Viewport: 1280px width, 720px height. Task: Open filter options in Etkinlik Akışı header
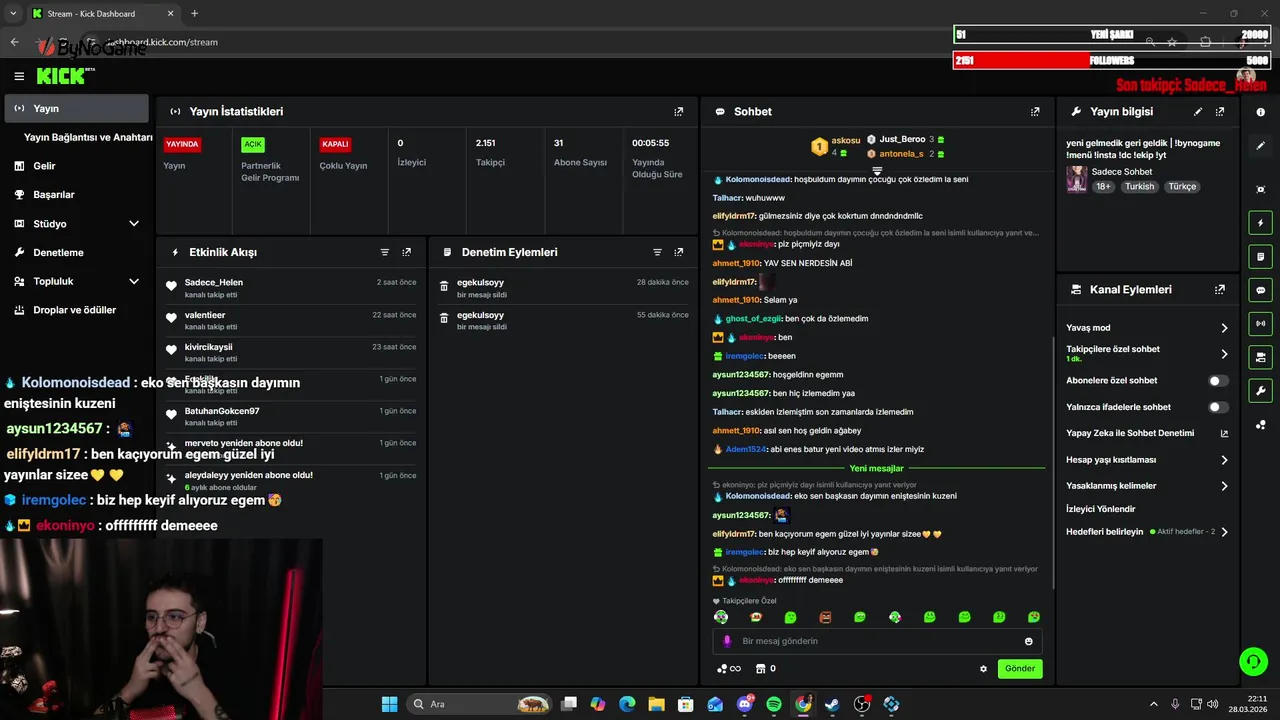click(385, 253)
